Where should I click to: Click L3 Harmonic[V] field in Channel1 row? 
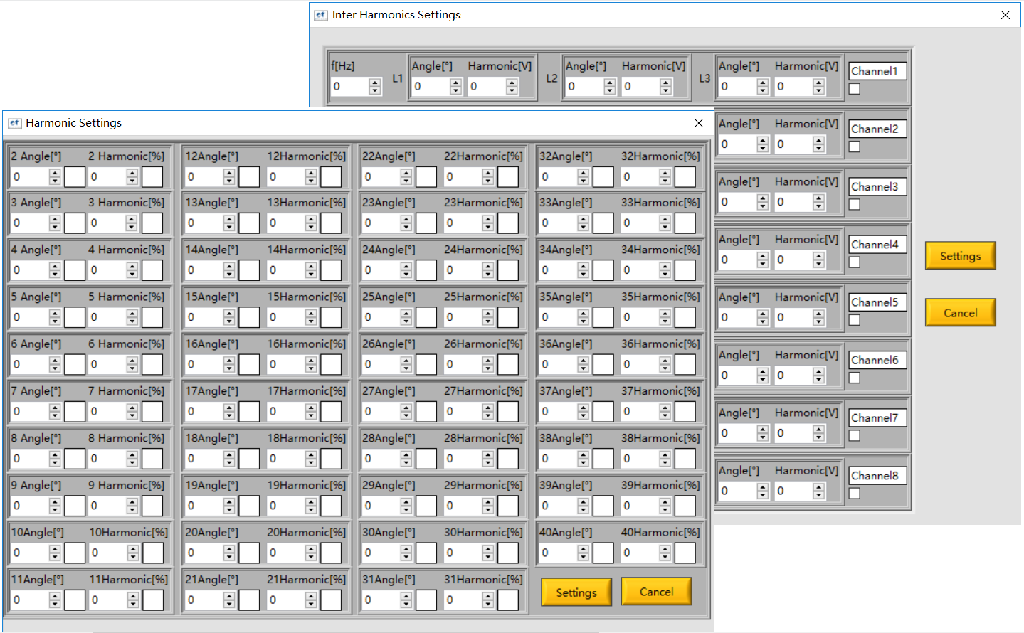pos(793,86)
